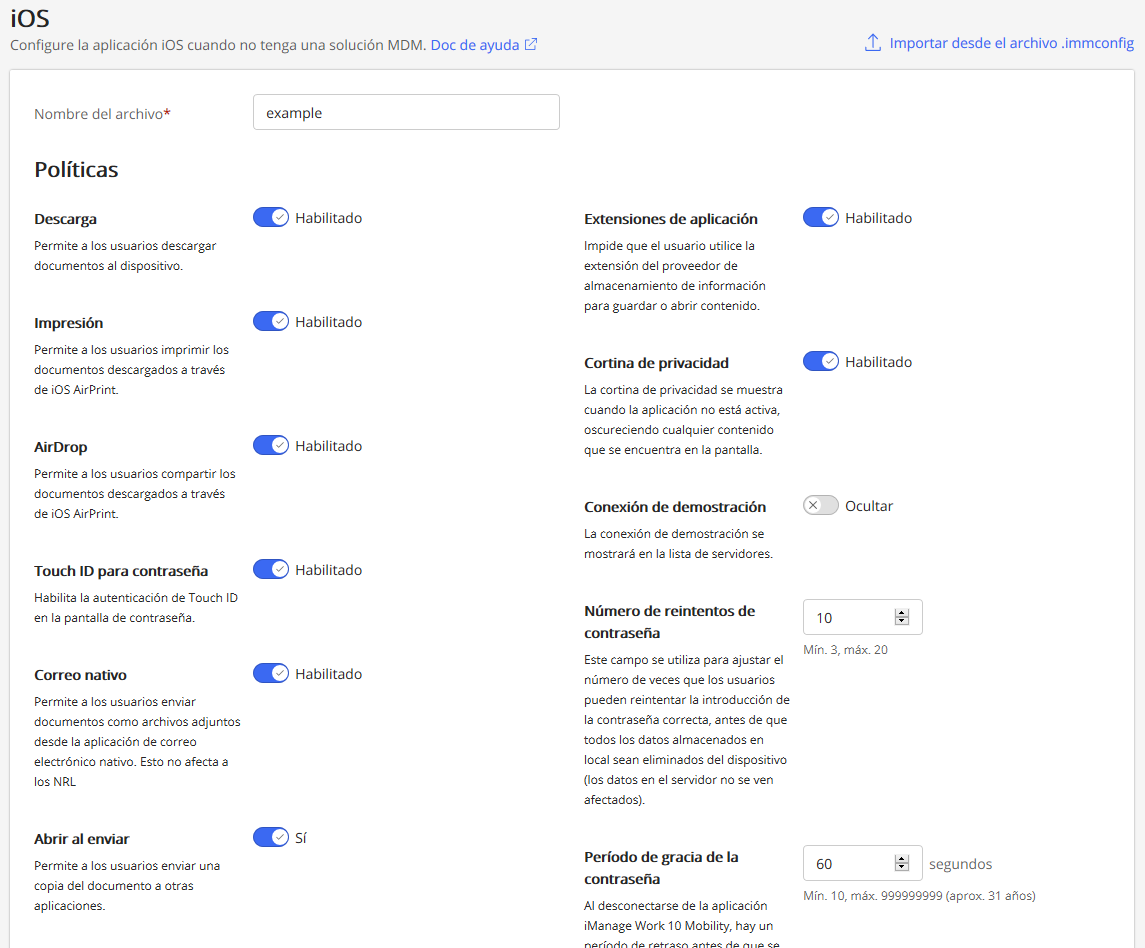Toggle the Abrir al enviar switch
Screen dimensions: 1145x948
tap(271, 837)
